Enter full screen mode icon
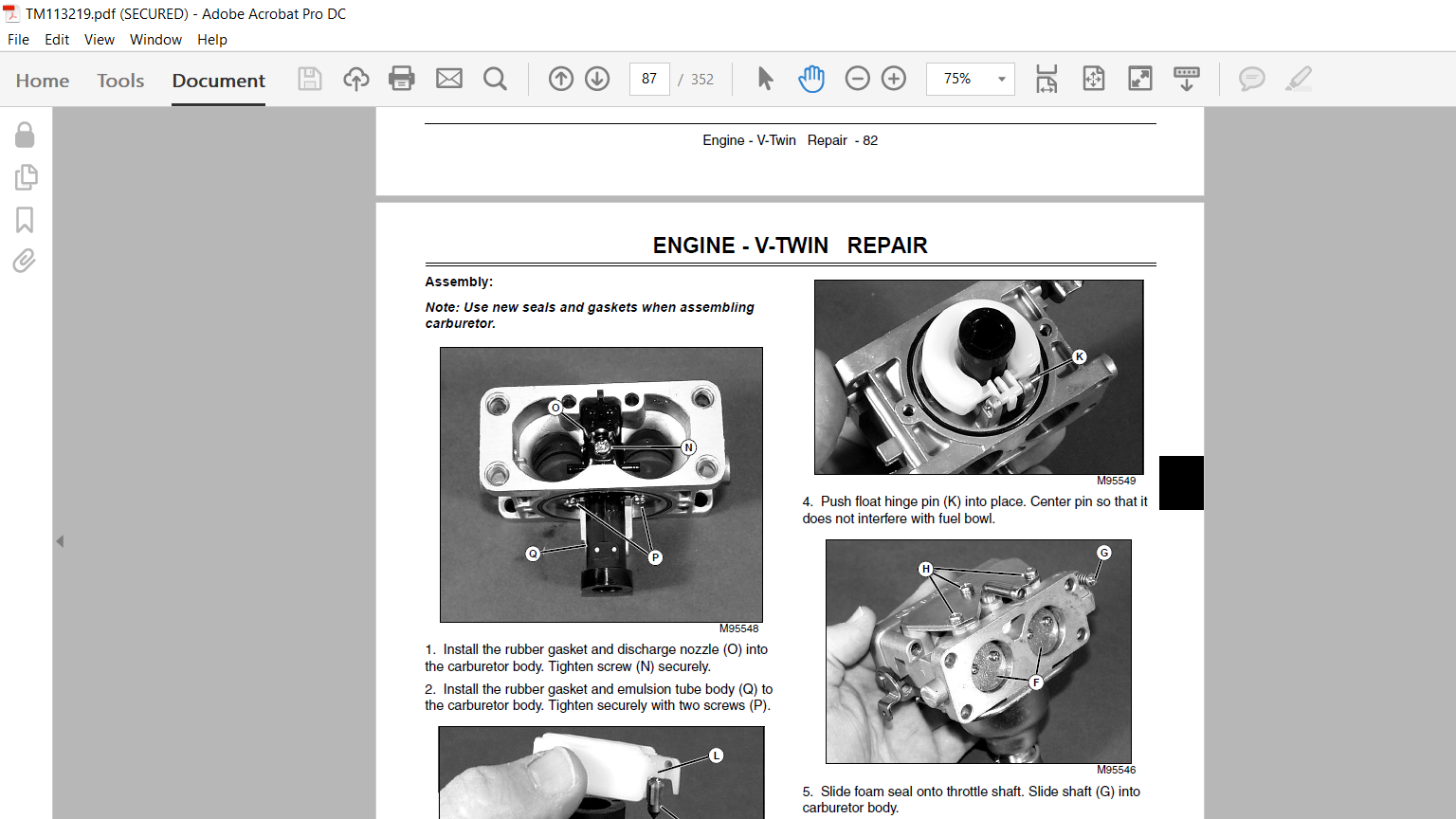 click(1140, 79)
